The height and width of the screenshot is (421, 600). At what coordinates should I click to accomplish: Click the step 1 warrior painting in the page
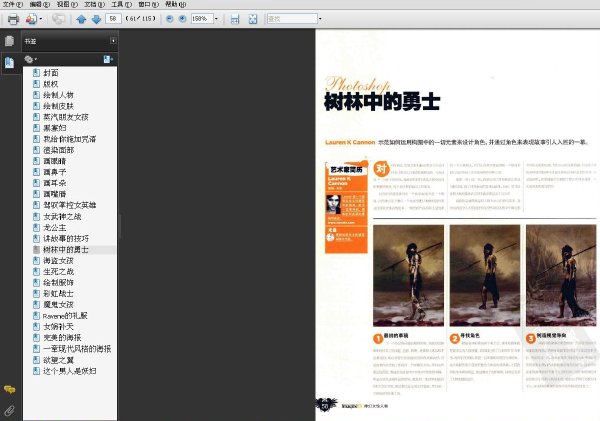coord(409,275)
